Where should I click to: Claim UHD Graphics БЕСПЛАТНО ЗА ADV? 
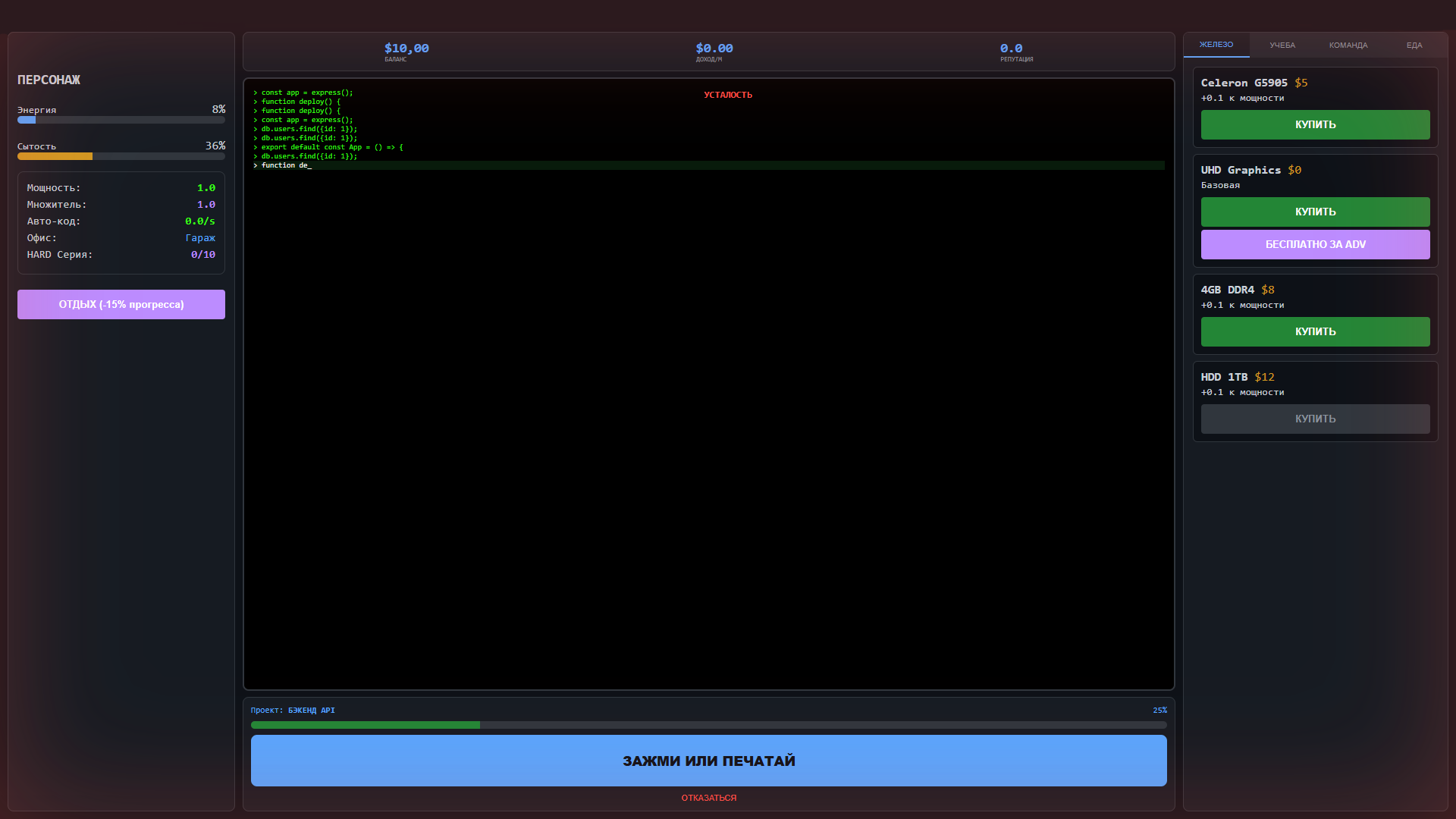pyautogui.click(x=1314, y=244)
